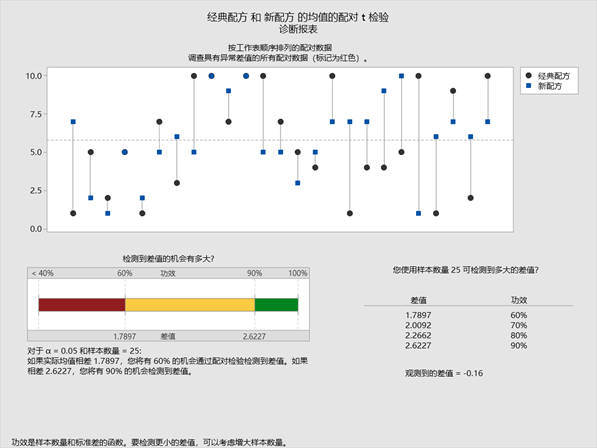The width and height of the screenshot is (597, 448).
Task: Click table cell 1.7897 in 60% row
Action: [x=418, y=316]
